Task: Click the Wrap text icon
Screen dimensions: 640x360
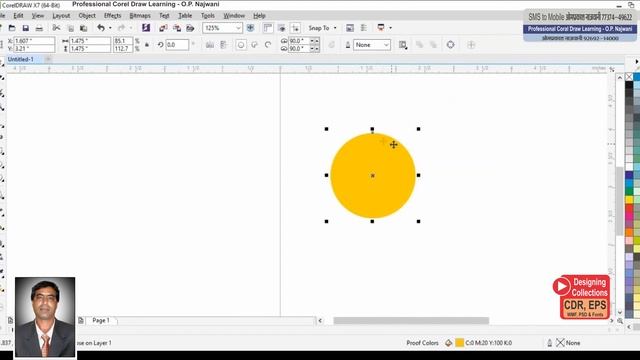Action: [x=403, y=44]
